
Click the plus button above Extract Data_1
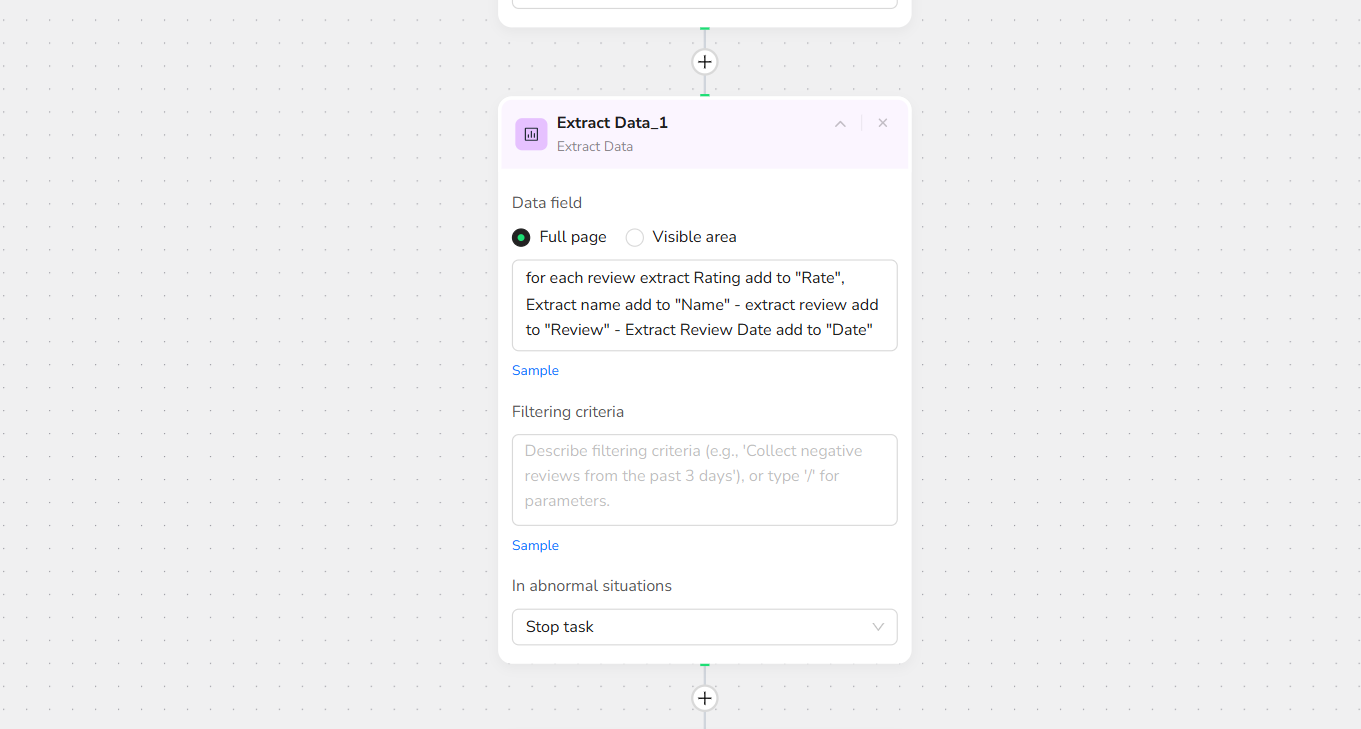(705, 62)
